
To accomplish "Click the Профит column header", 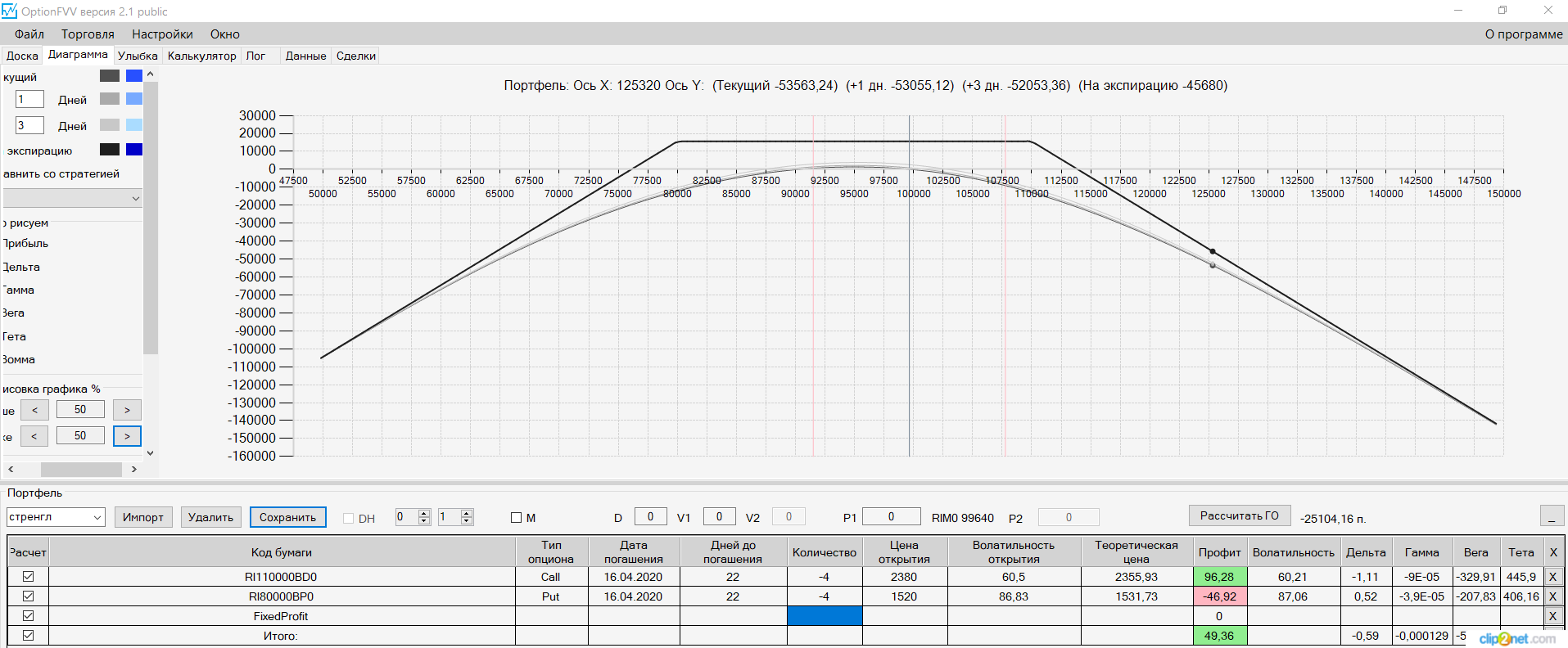I will (1219, 552).
